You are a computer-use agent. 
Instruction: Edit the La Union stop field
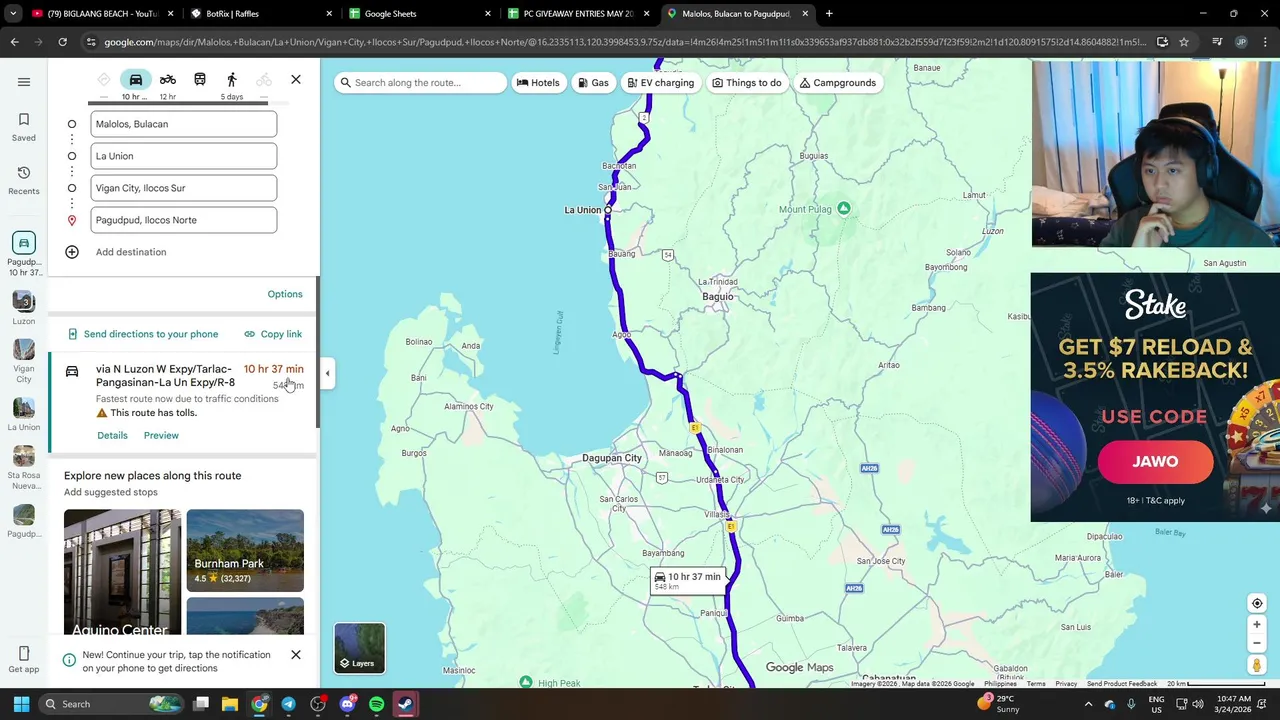pyautogui.click(x=184, y=156)
